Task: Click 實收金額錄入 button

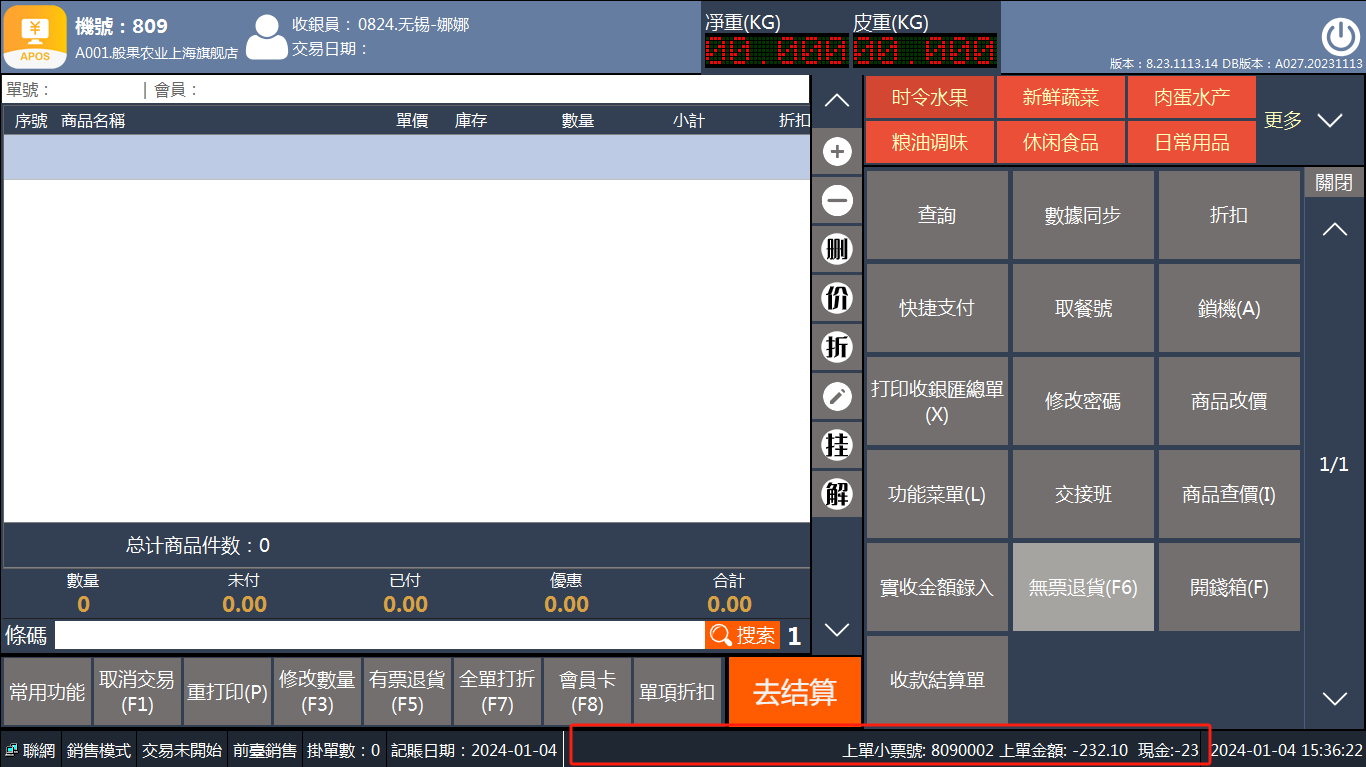Action: (x=937, y=587)
